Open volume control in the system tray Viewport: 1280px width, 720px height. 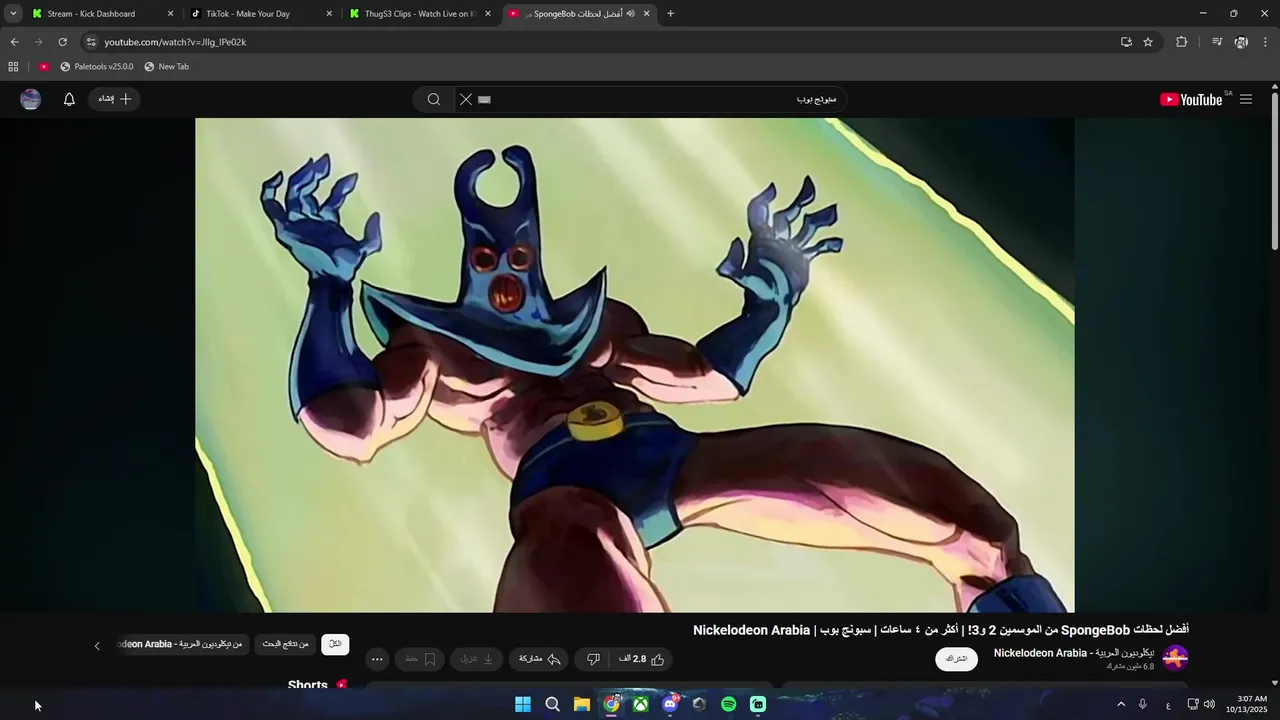click(1209, 704)
